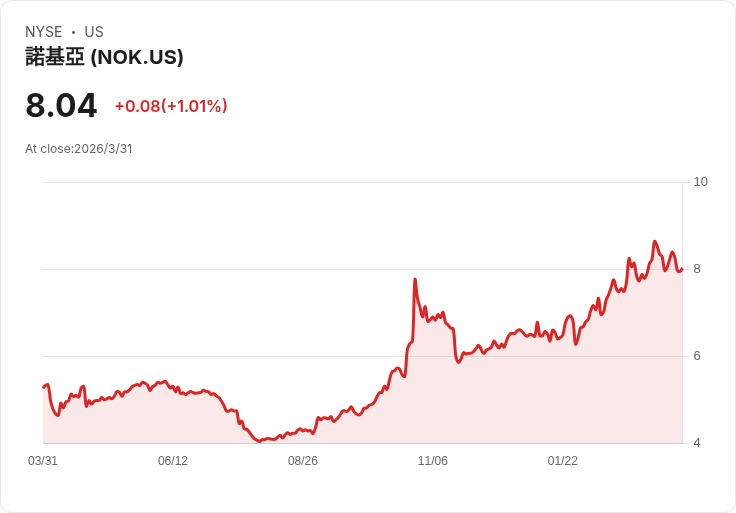This screenshot has height=513, width=736.
Task: Open the 諾基亞 (NOK.US) stock title
Action: pos(104,58)
